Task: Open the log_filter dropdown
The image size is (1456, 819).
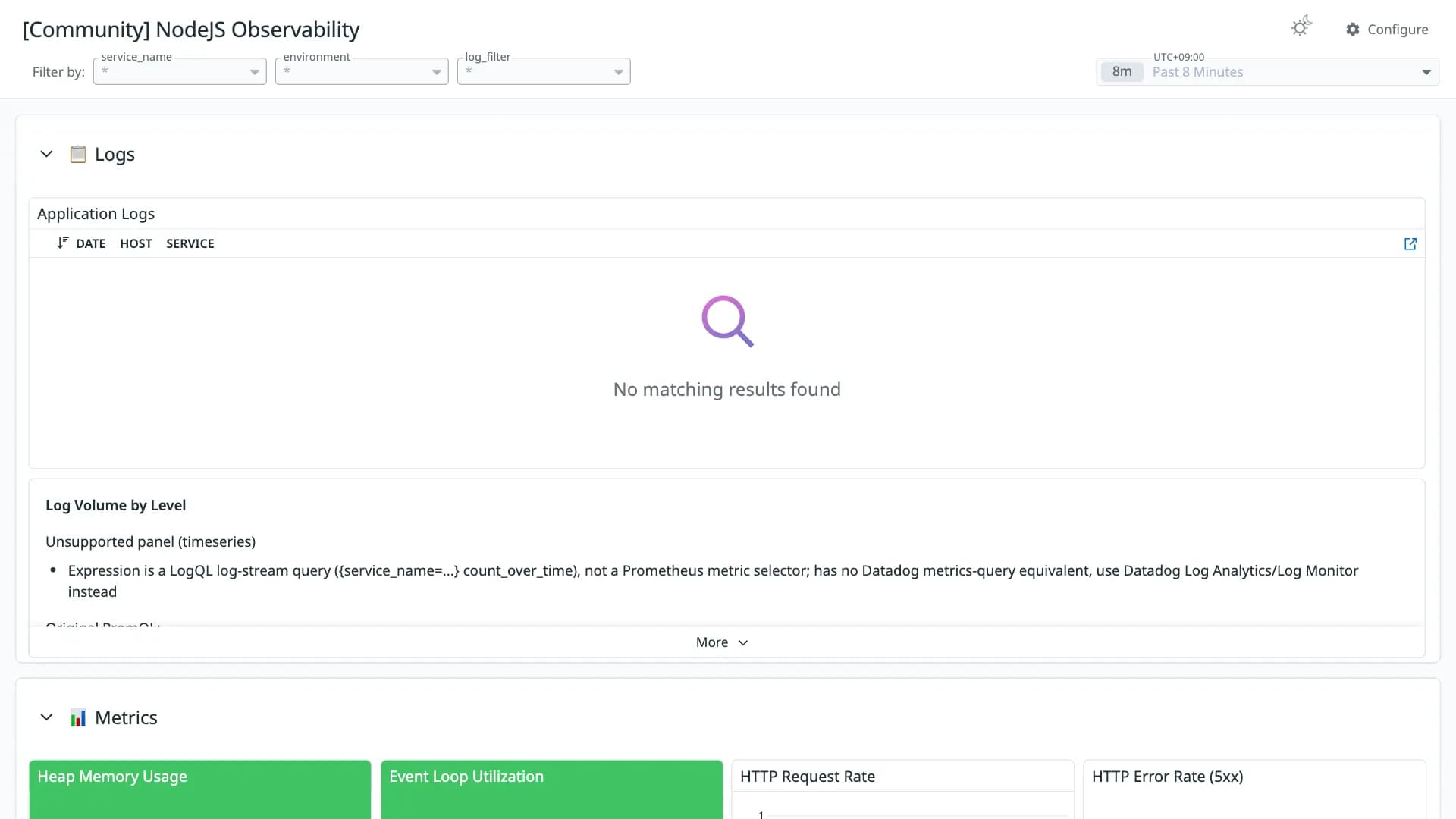Action: coord(544,71)
